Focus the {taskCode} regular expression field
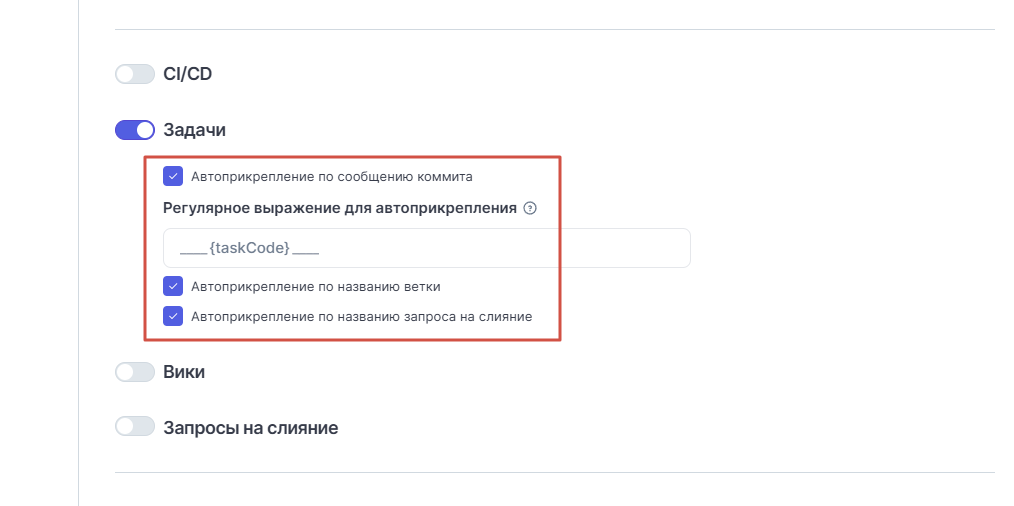Screen dimensions: 1014x506 pos(427,248)
